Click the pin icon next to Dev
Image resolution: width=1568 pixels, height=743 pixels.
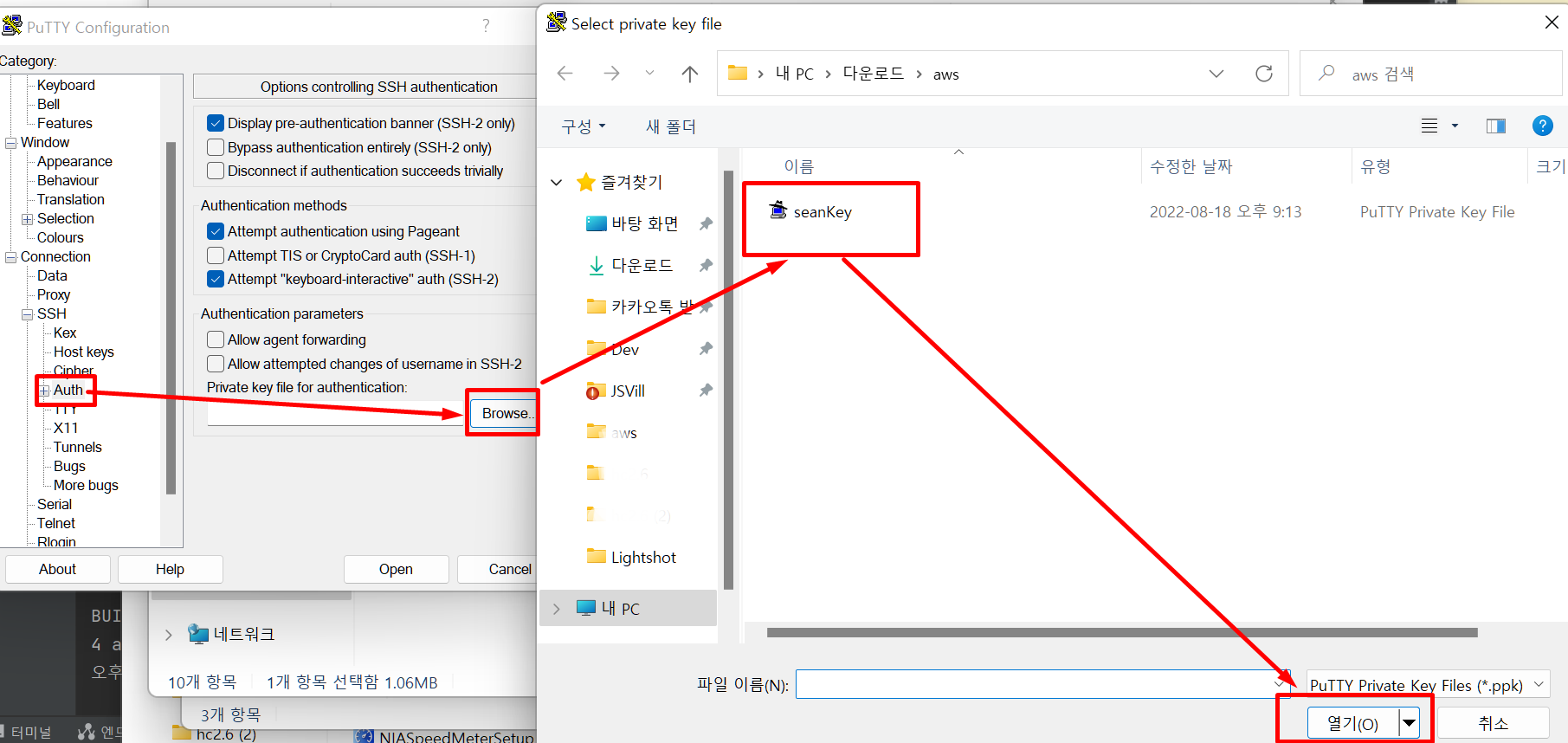tap(706, 348)
